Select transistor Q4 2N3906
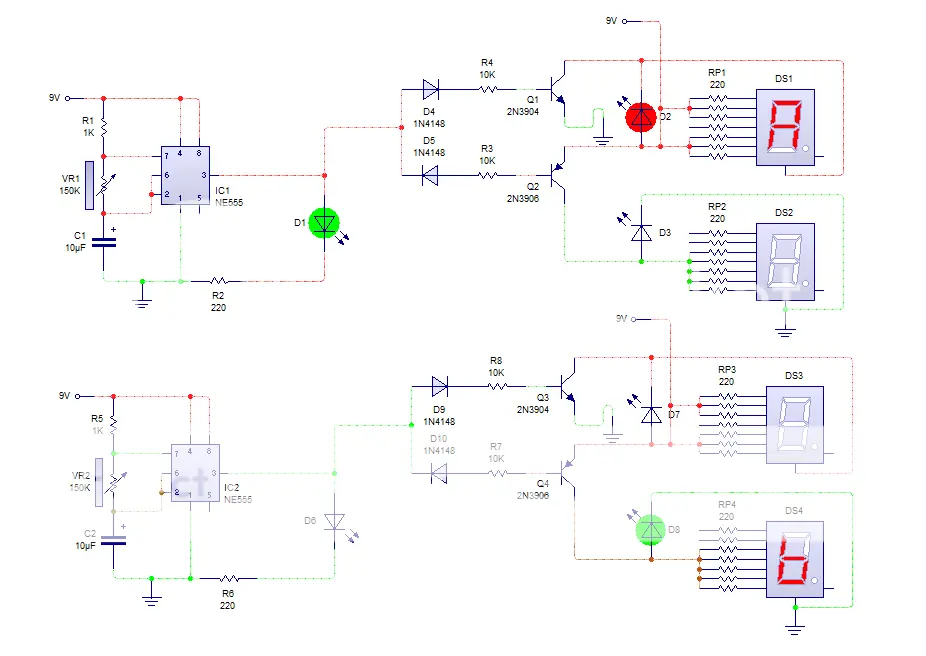This screenshot has height=656, width=926. [x=568, y=473]
